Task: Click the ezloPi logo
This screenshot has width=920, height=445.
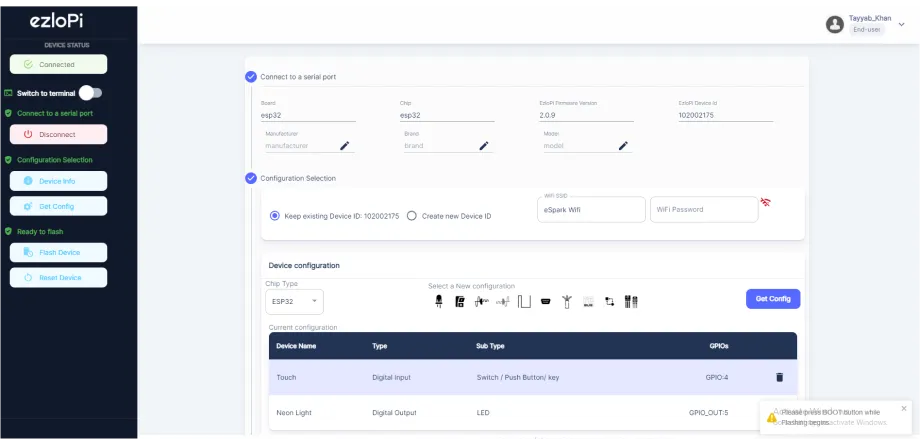Action: [x=56, y=21]
